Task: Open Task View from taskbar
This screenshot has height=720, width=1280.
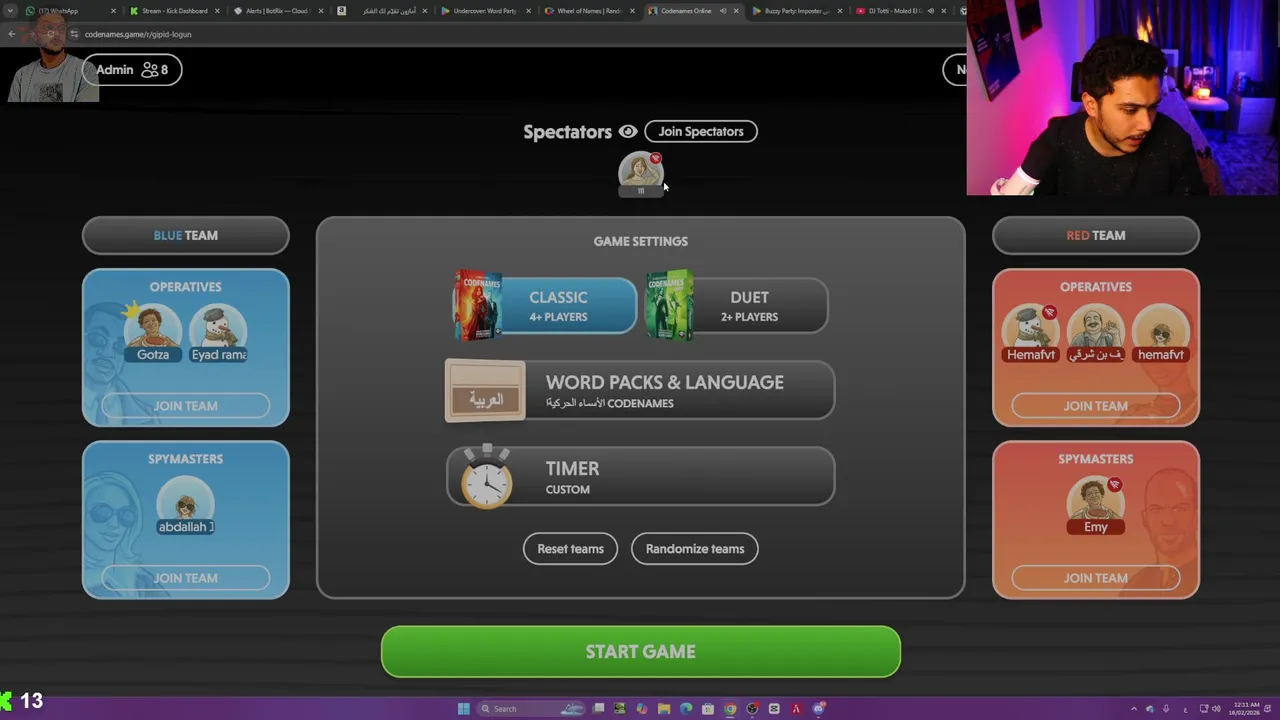Action: 598,709
